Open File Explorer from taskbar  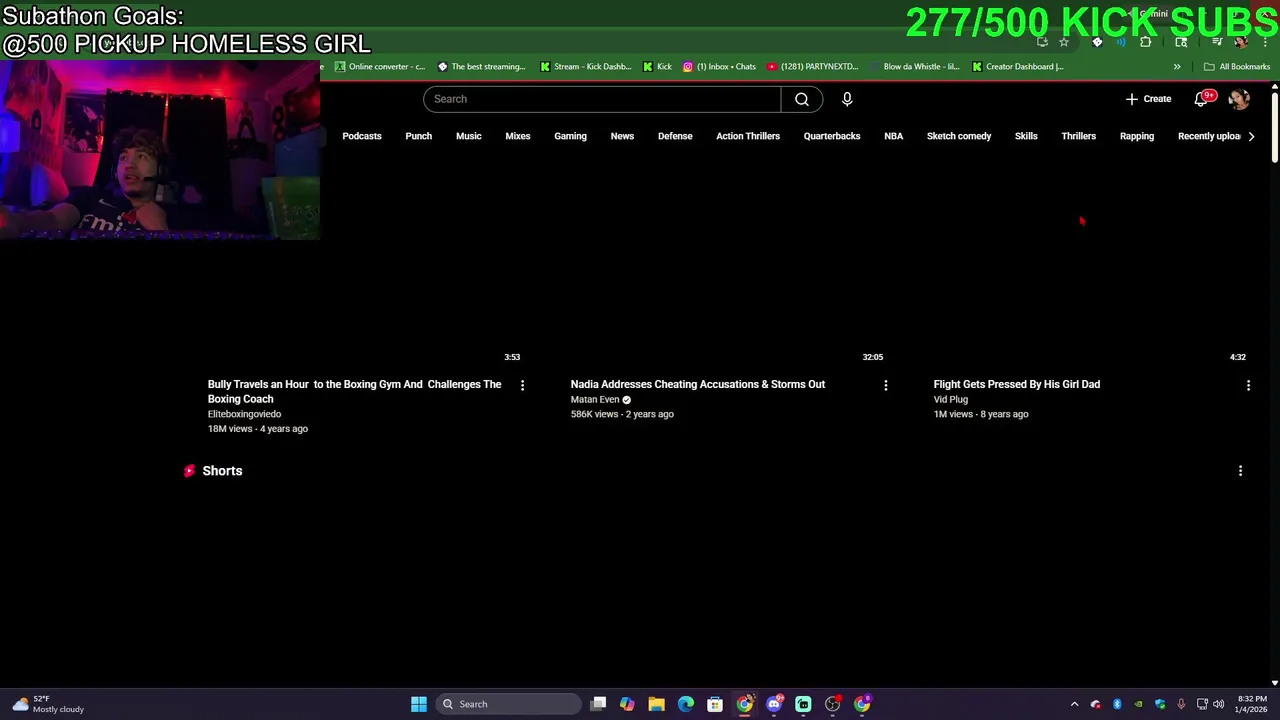tap(656, 704)
